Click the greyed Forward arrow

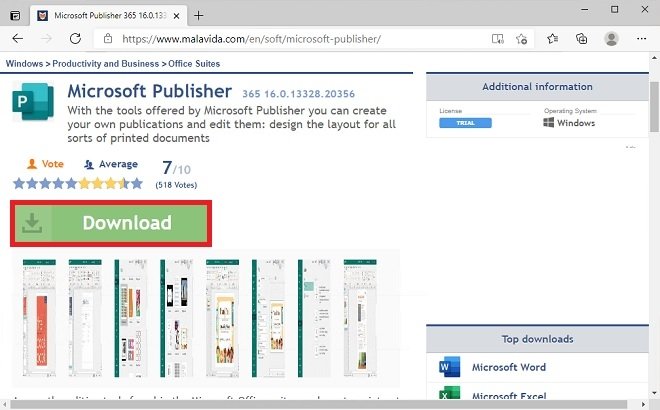(46, 39)
